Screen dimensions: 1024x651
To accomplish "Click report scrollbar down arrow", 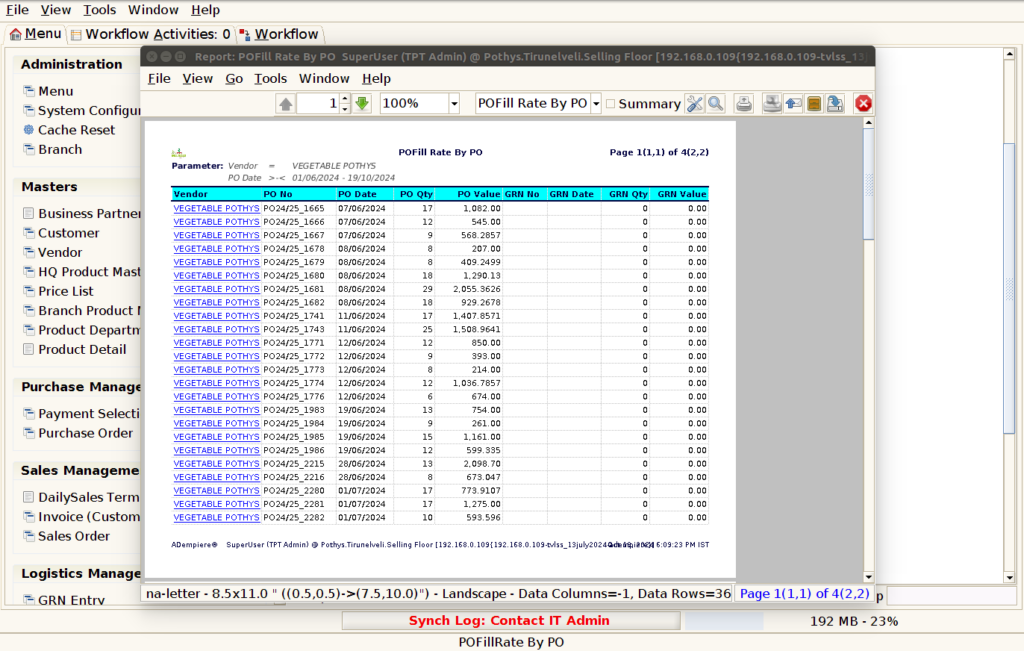I will click(x=869, y=577).
